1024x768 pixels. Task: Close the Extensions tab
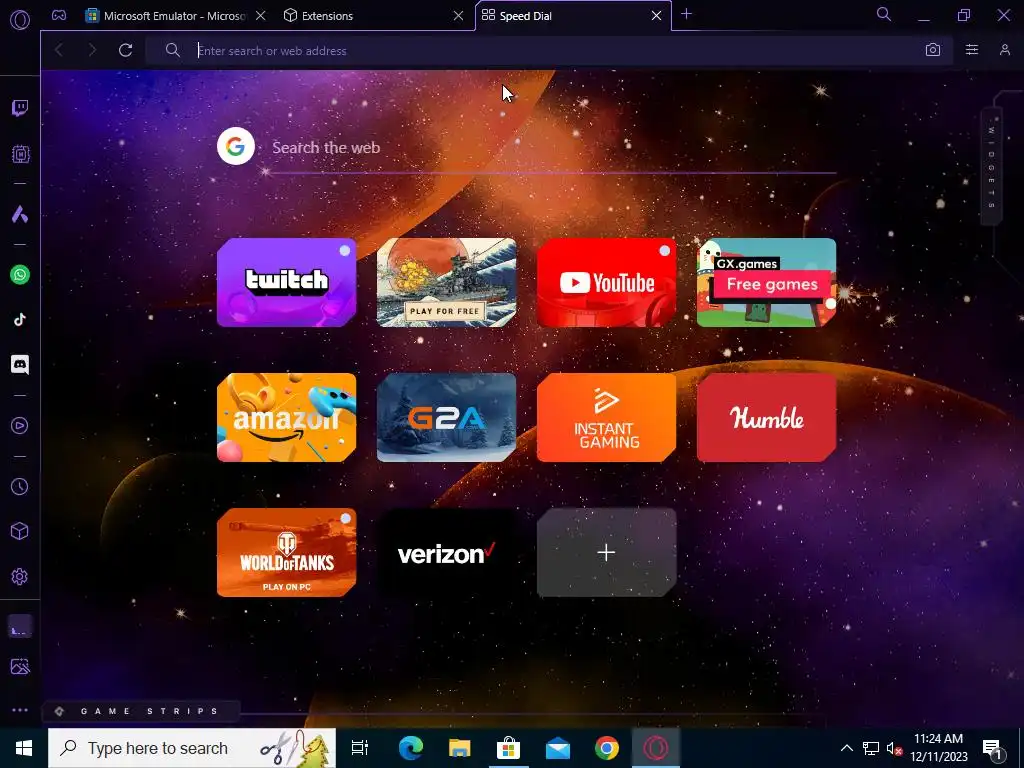(x=458, y=16)
